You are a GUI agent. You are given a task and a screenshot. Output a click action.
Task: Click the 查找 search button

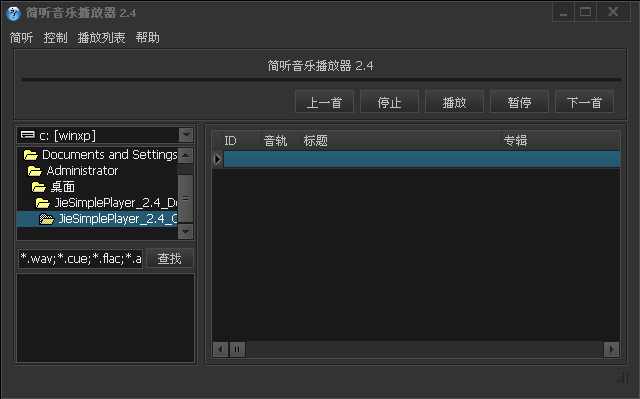[169, 258]
